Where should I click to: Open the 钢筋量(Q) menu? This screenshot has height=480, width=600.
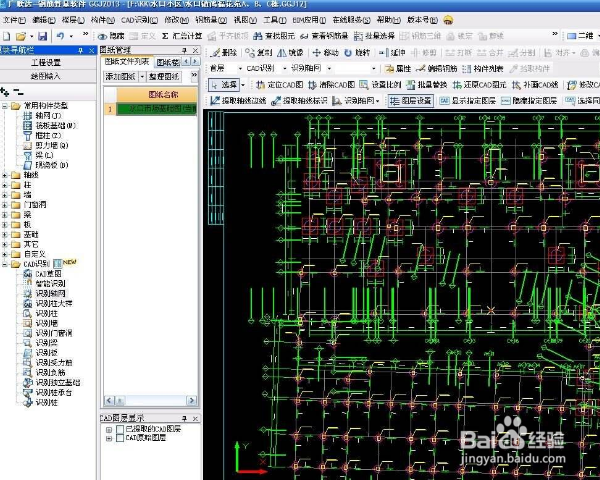click(211, 20)
